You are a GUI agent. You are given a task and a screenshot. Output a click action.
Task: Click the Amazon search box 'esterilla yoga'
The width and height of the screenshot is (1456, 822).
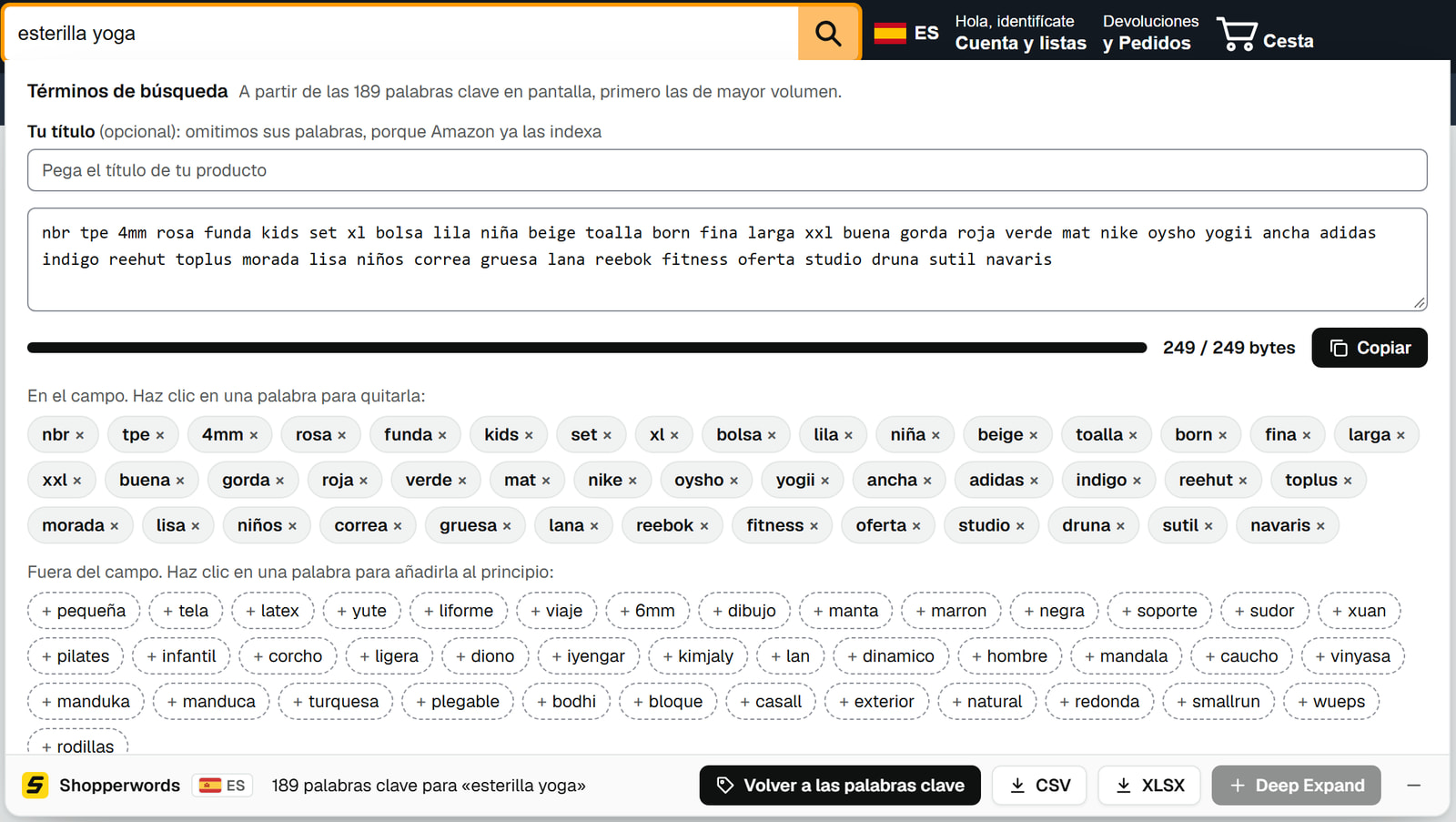pyautogui.click(x=401, y=34)
